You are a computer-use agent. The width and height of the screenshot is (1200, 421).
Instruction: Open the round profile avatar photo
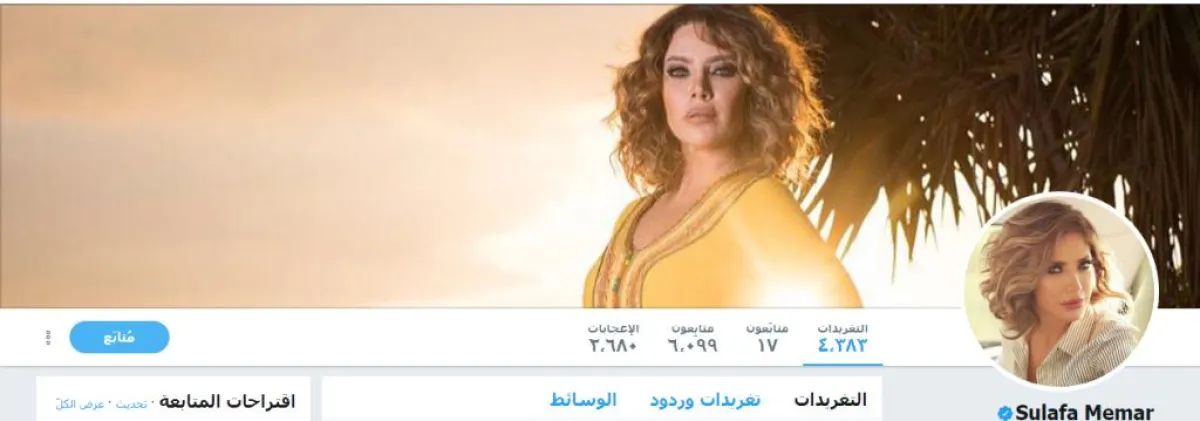coord(1061,290)
